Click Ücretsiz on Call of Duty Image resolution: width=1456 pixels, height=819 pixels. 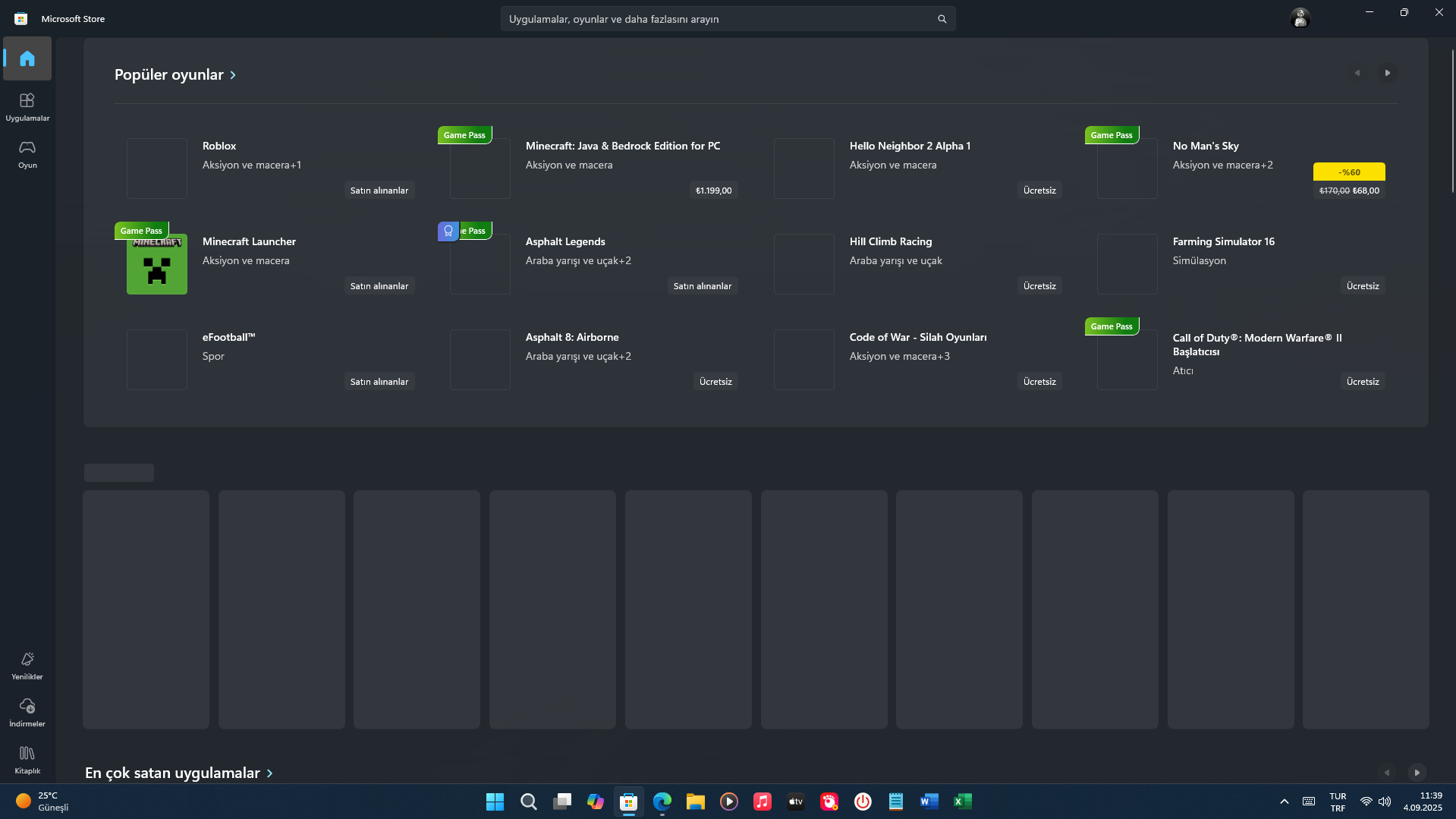[x=1363, y=382]
